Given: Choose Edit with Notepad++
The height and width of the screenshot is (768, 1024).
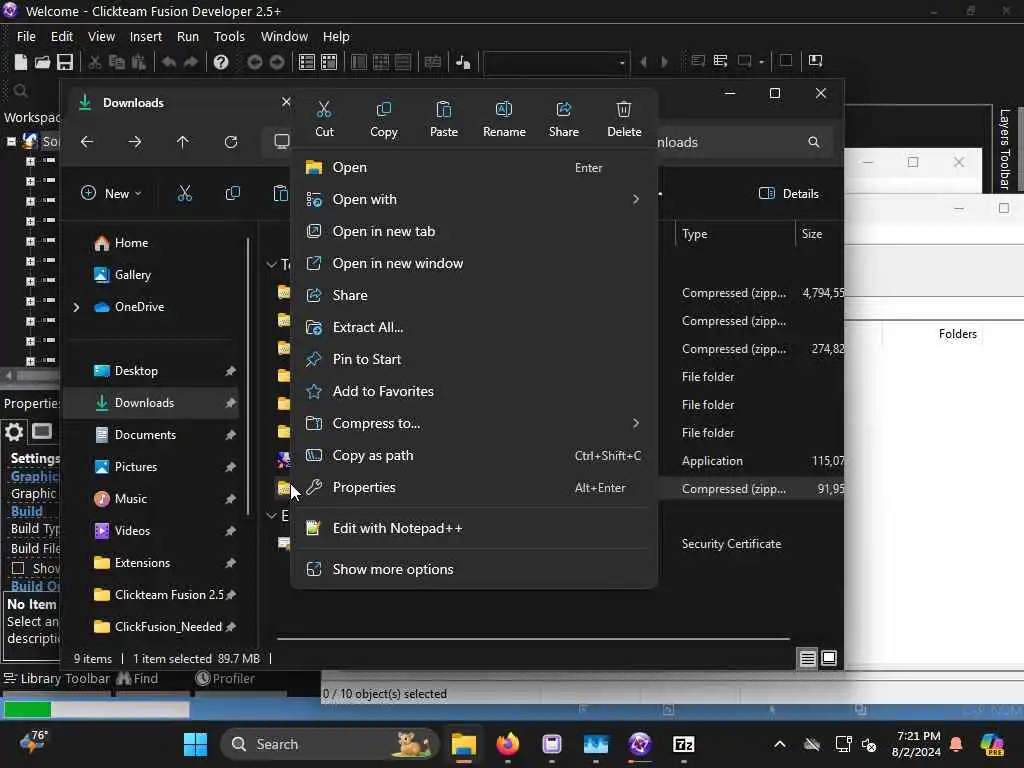Looking at the screenshot, I should 474,528.
